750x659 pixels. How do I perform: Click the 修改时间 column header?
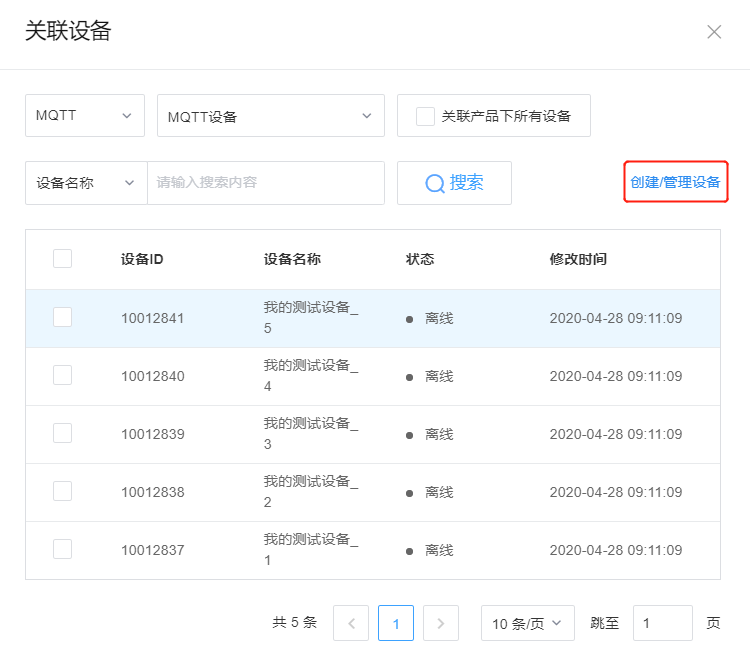point(578,259)
